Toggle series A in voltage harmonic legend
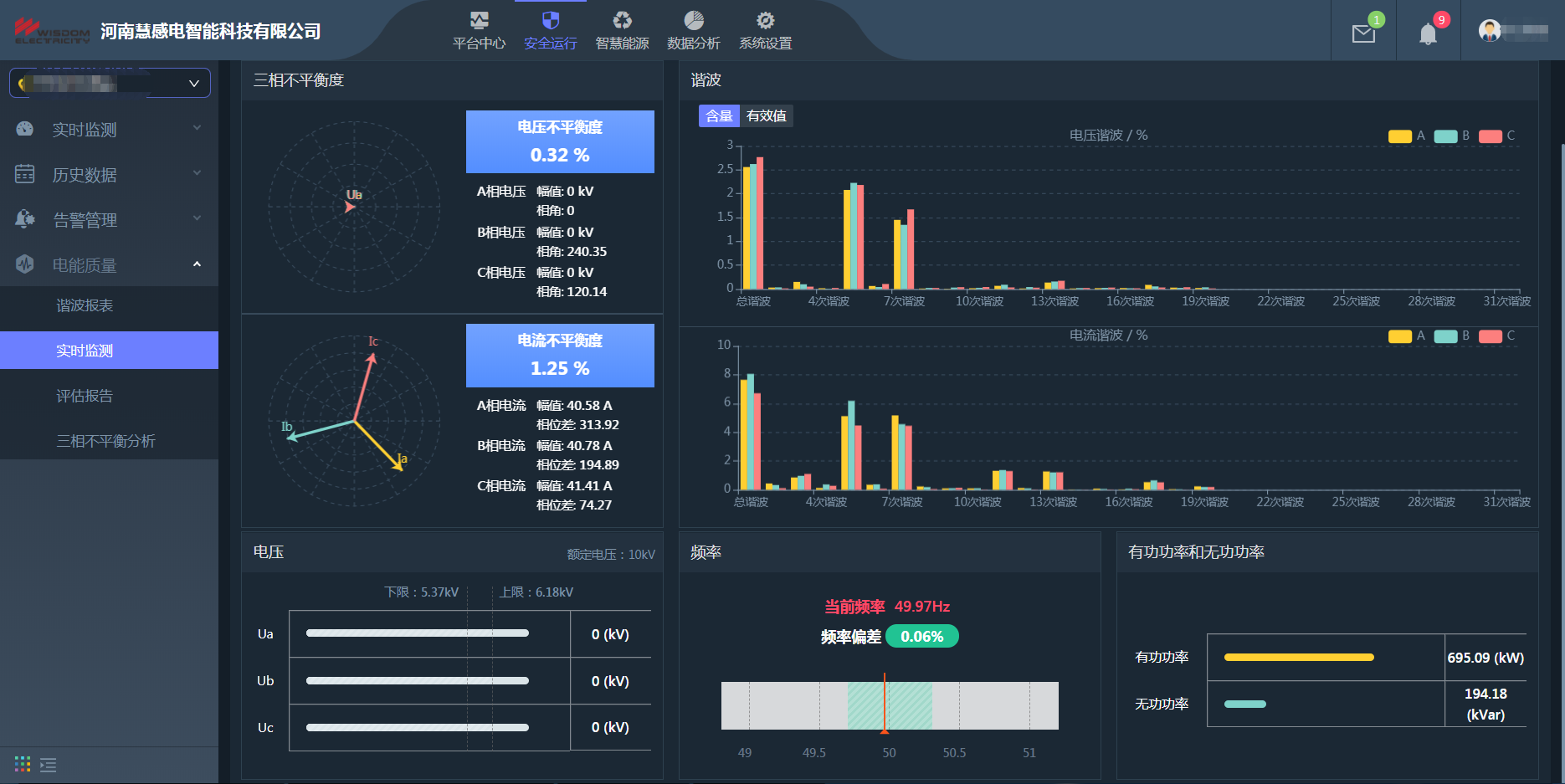1565x784 pixels. tap(1406, 136)
